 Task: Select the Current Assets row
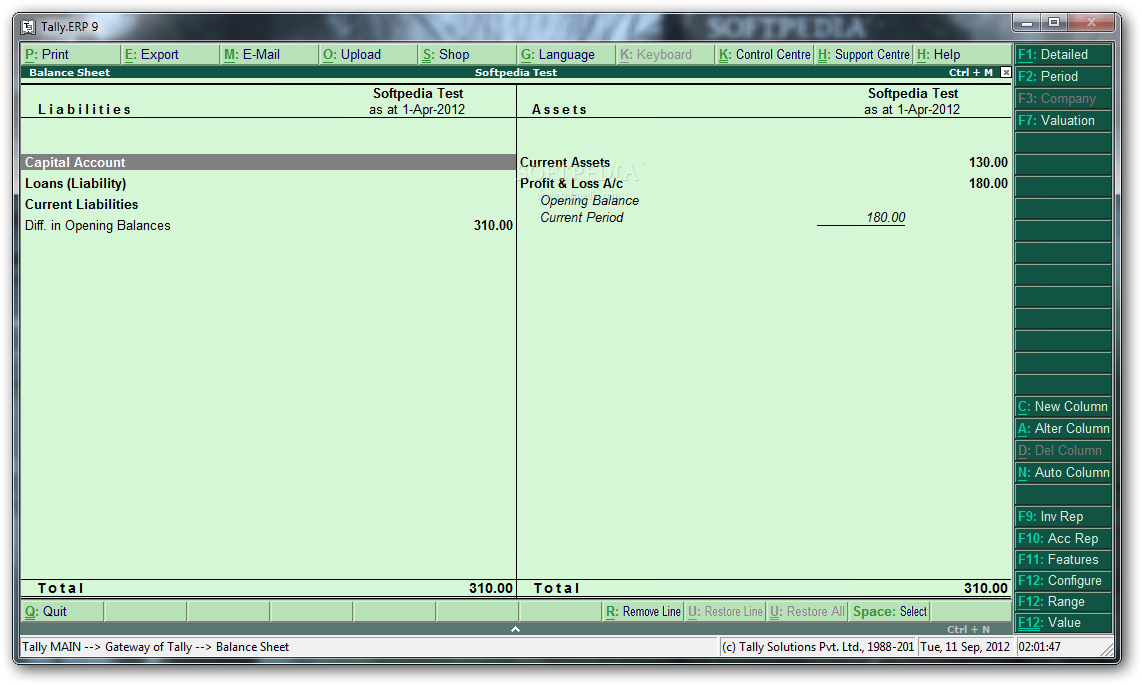tap(764, 162)
